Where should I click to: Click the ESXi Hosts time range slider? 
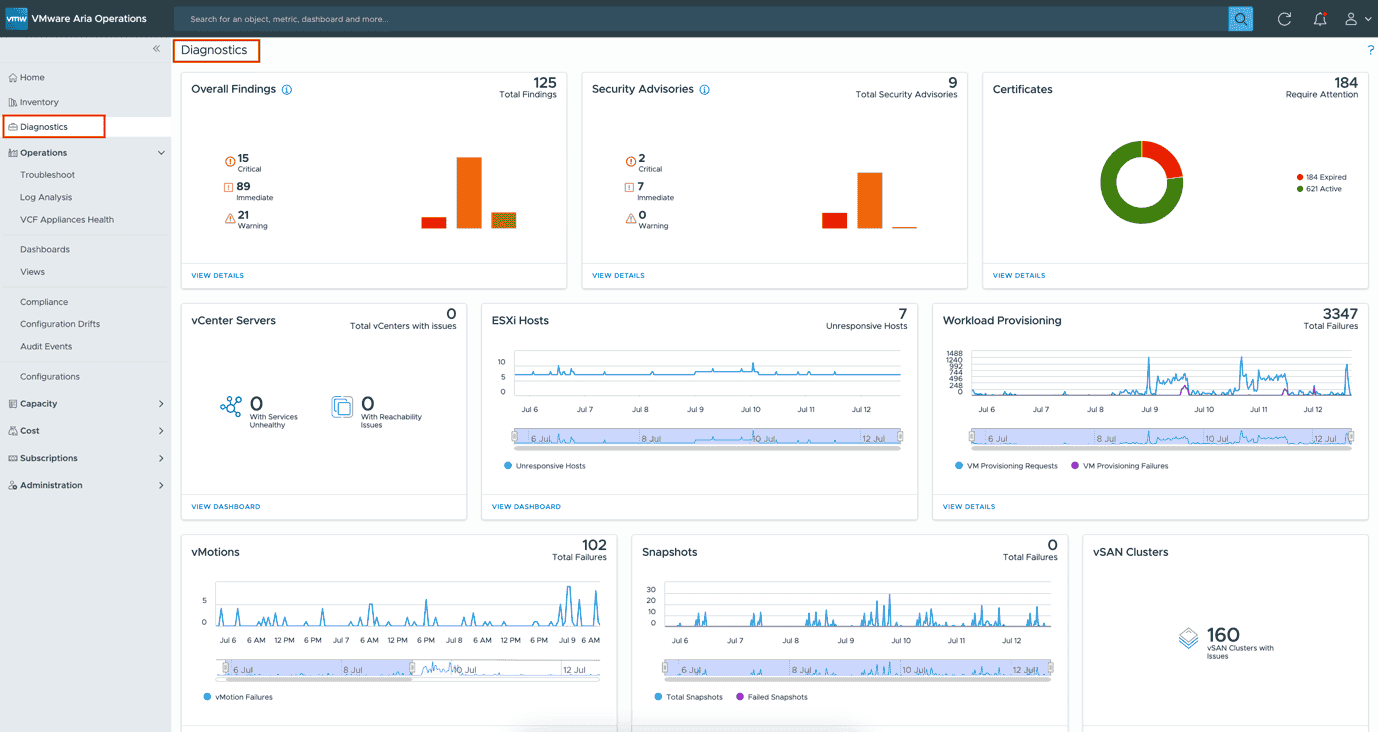pyautogui.click(x=706, y=437)
